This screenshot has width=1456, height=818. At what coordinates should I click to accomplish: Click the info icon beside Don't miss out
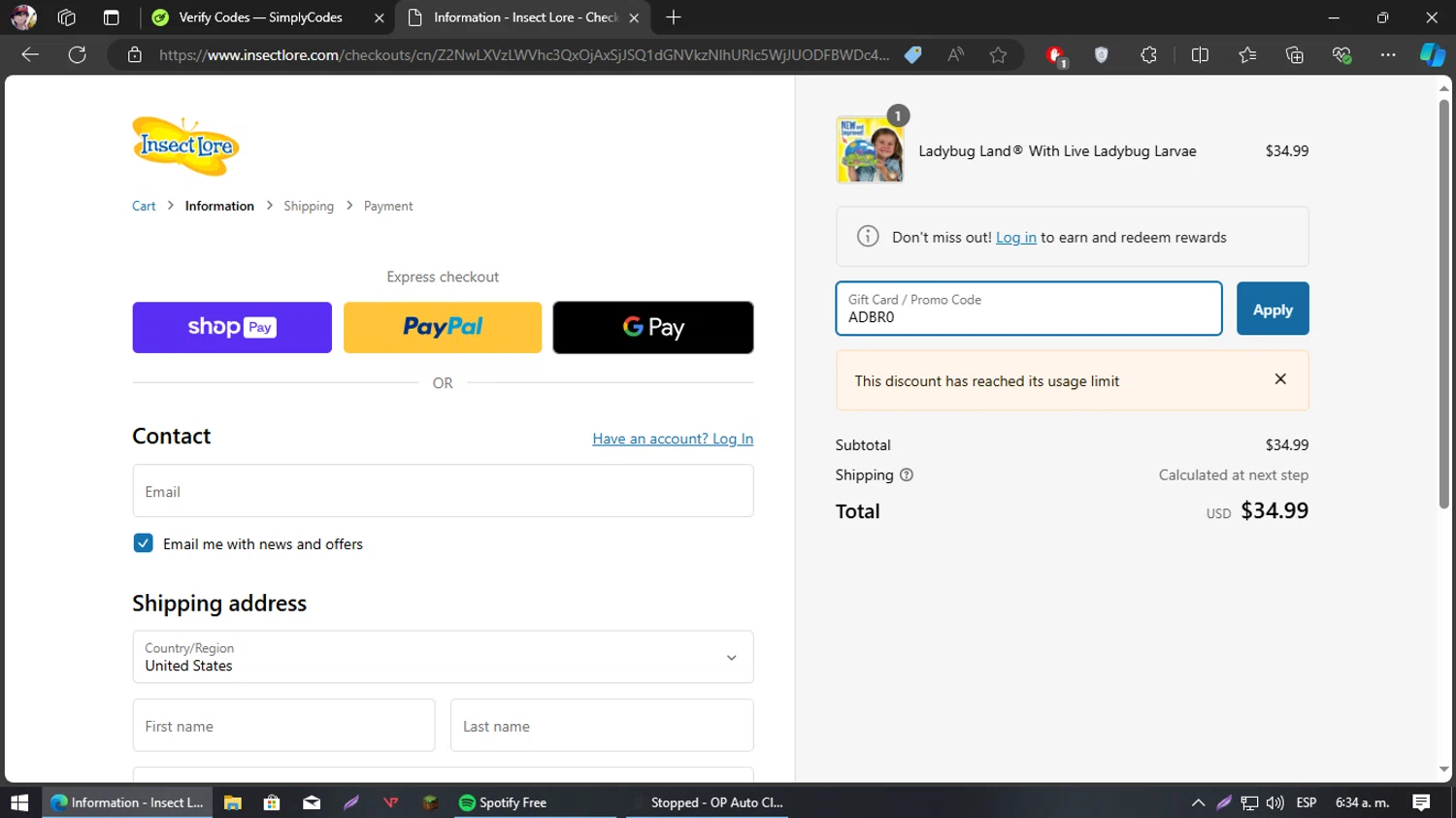868,237
